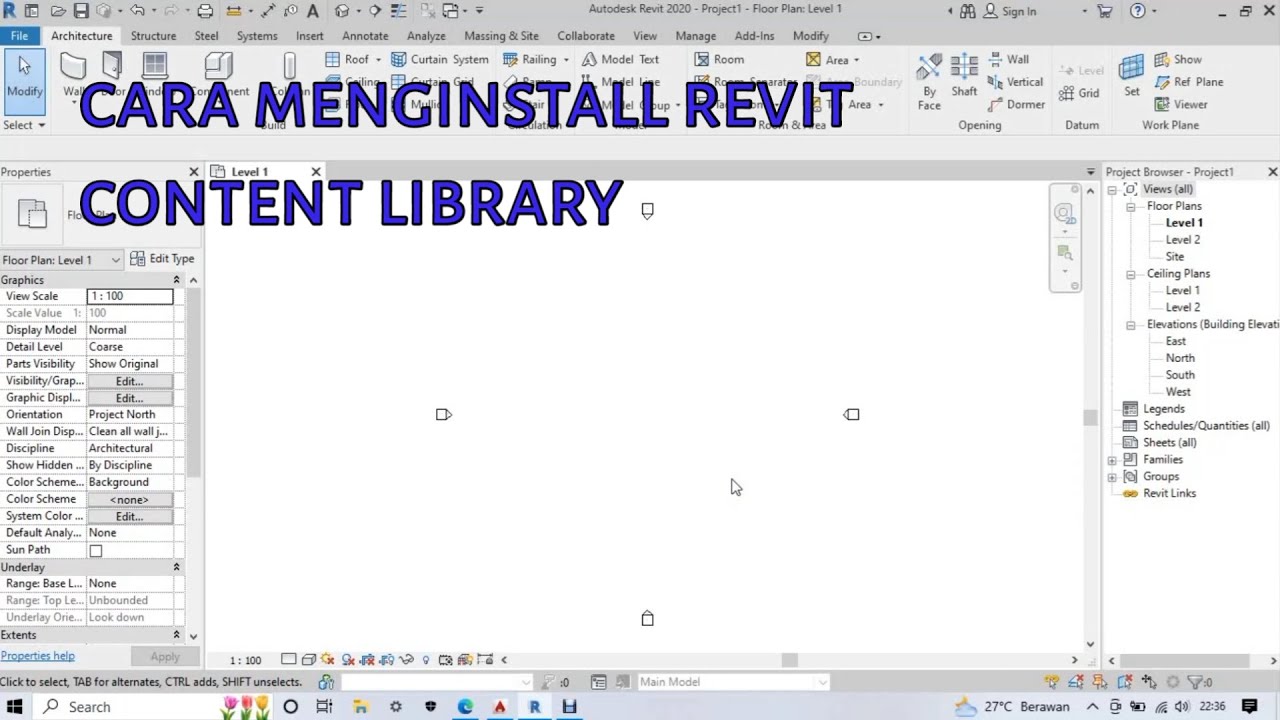Open the North elevation view
The image size is (1280, 720).
1179,358
